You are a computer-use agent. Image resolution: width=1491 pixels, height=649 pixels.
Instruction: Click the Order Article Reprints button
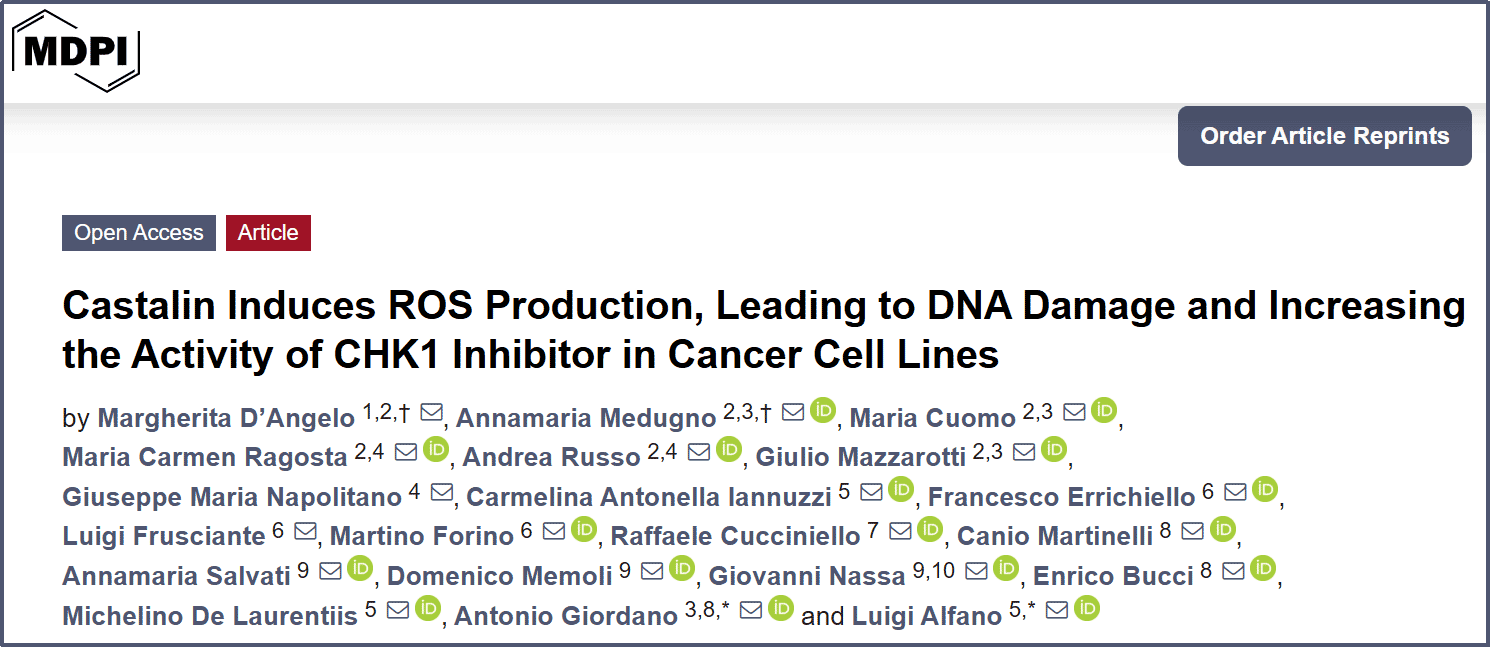point(1324,136)
